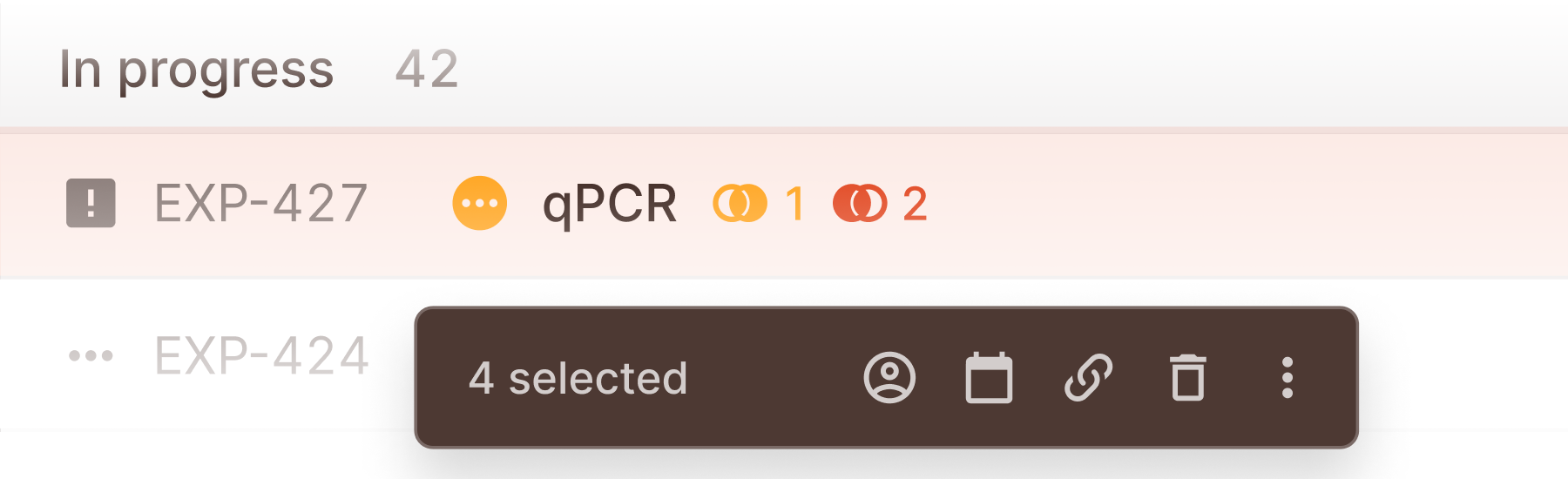This screenshot has height=479, width=1568.
Task: Click the yellow linked circles icon labeled 1
Action: click(740, 204)
